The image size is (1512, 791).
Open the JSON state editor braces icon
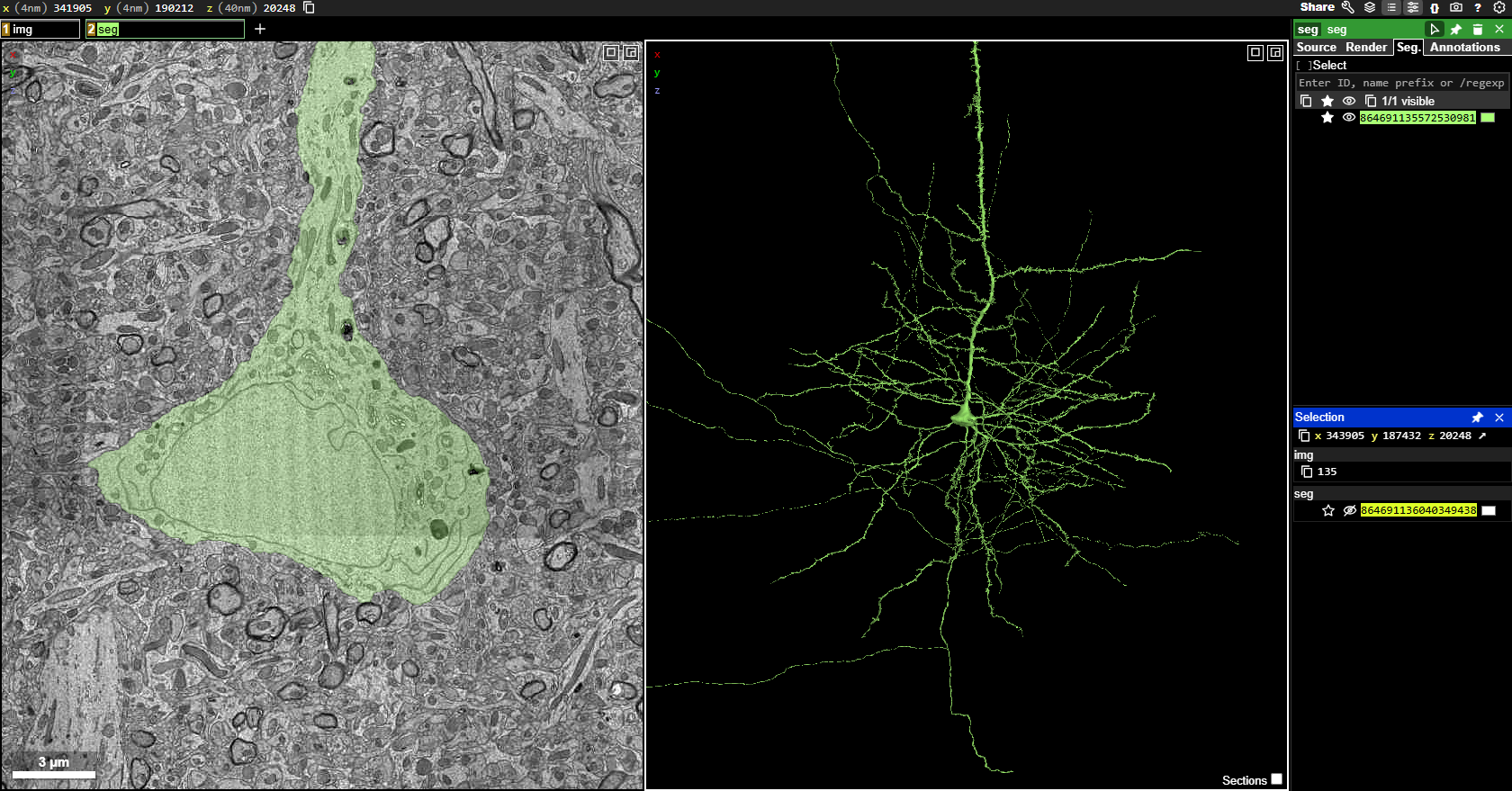pyautogui.click(x=1435, y=7)
